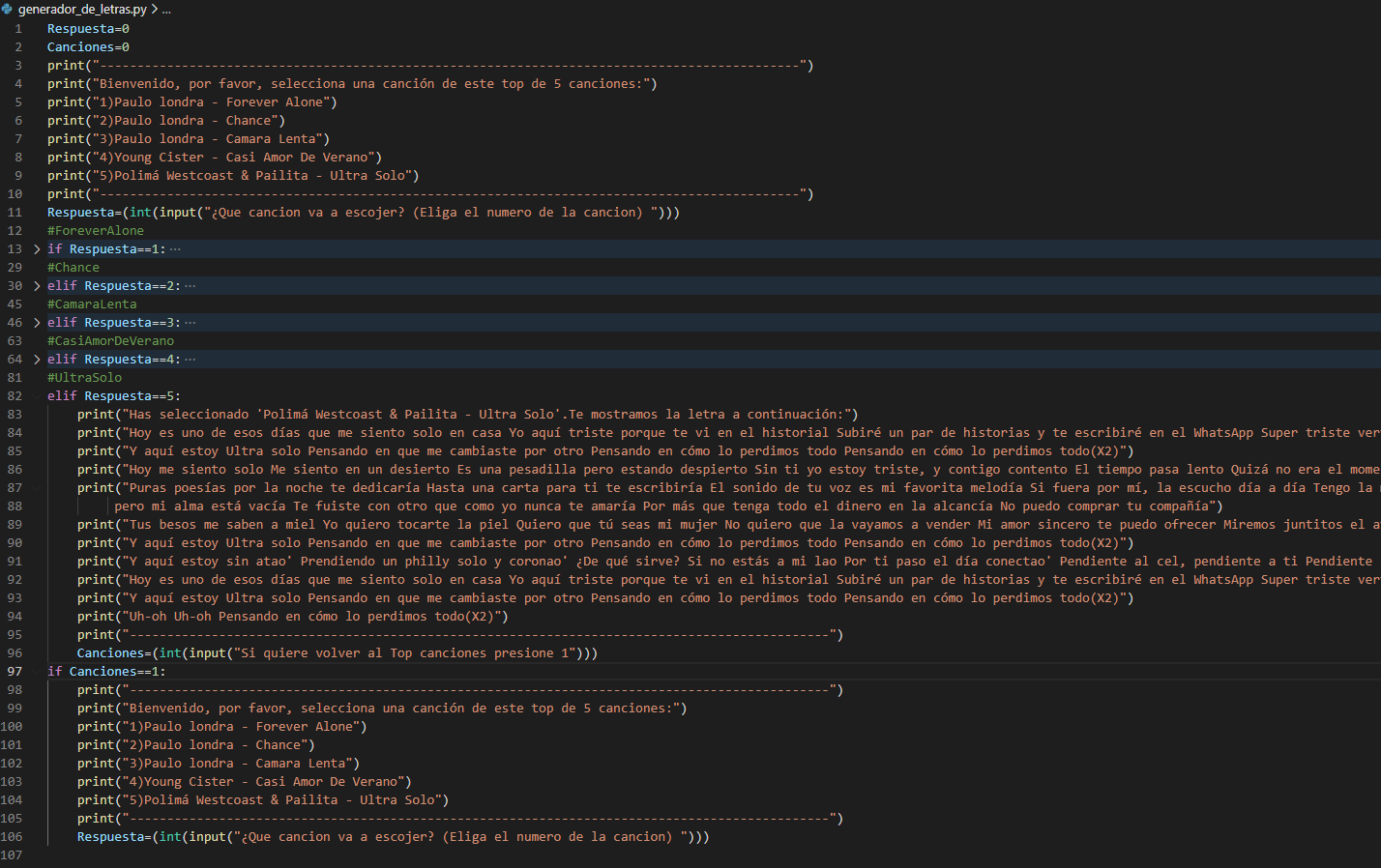Expand folded block 'elif Respuesta==4:'

pyautogui.click(x=37, y=360)
